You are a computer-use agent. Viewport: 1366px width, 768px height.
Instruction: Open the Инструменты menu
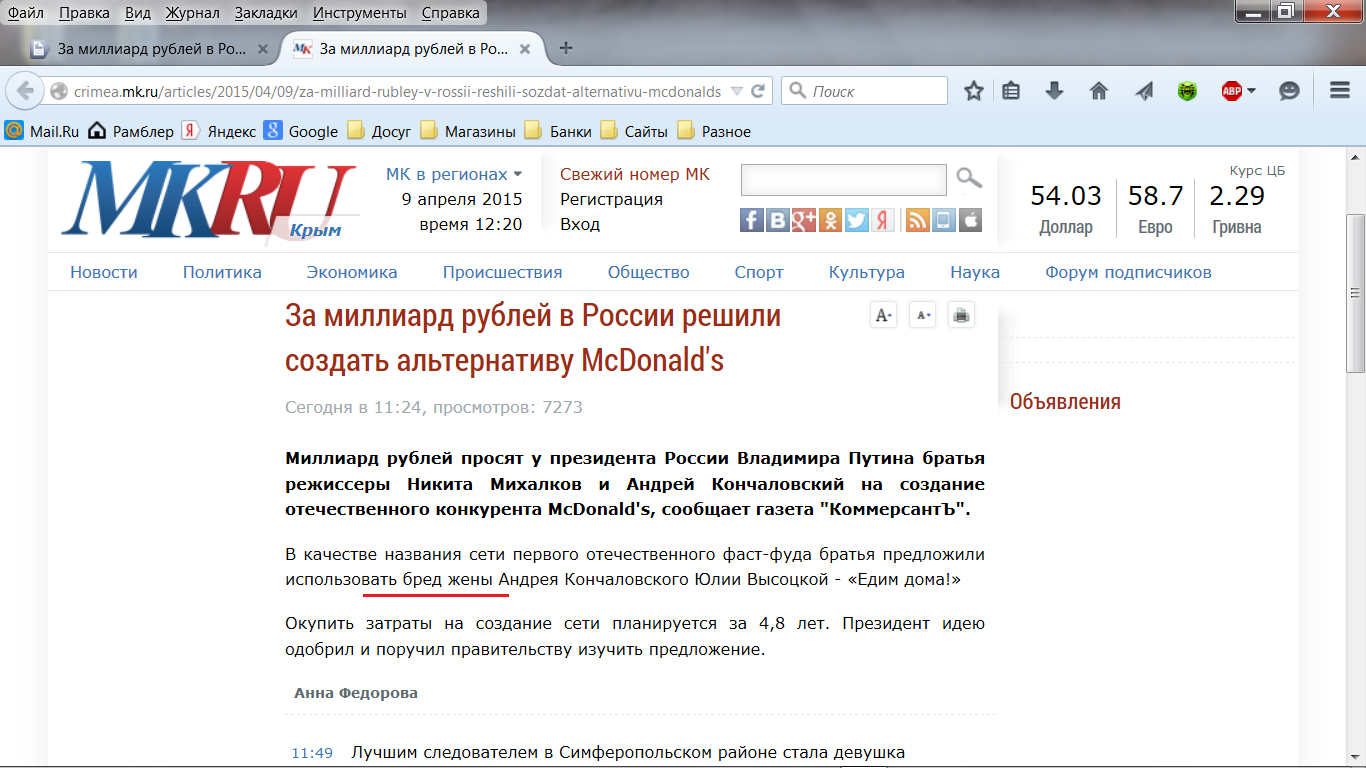pyautogui.click(x=360, y=13)
